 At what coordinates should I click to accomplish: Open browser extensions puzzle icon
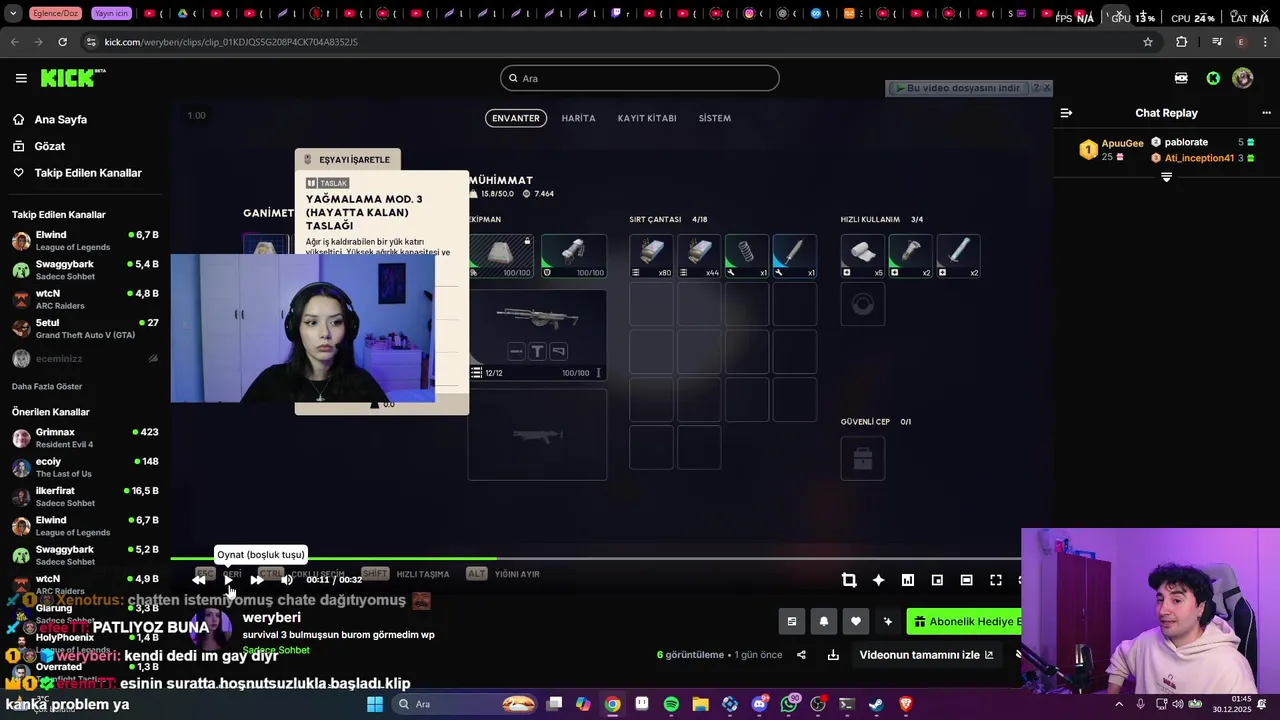(1182, 42)
